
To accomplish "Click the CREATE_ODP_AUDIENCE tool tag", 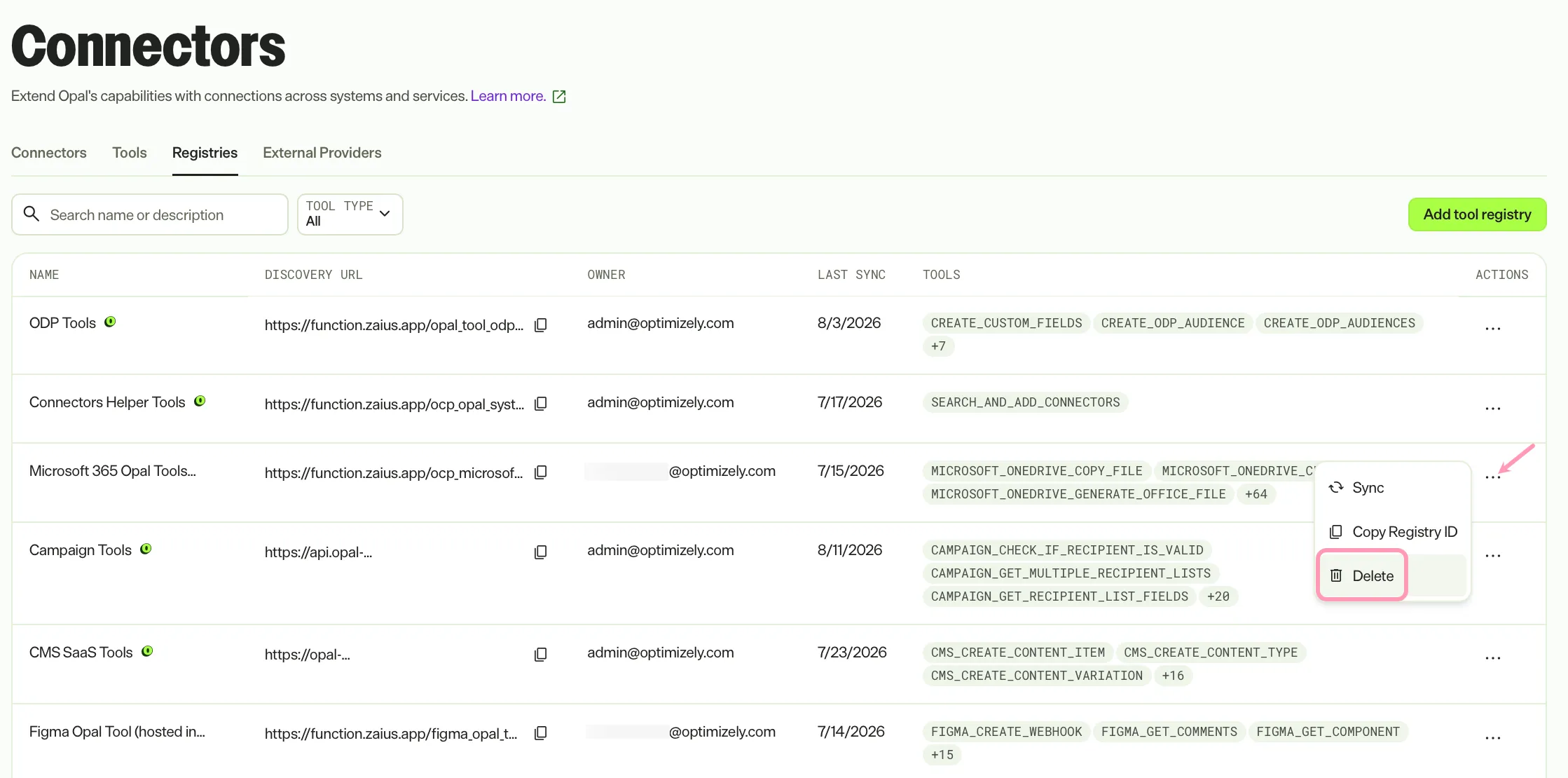I will click(x=1173, y=323).
